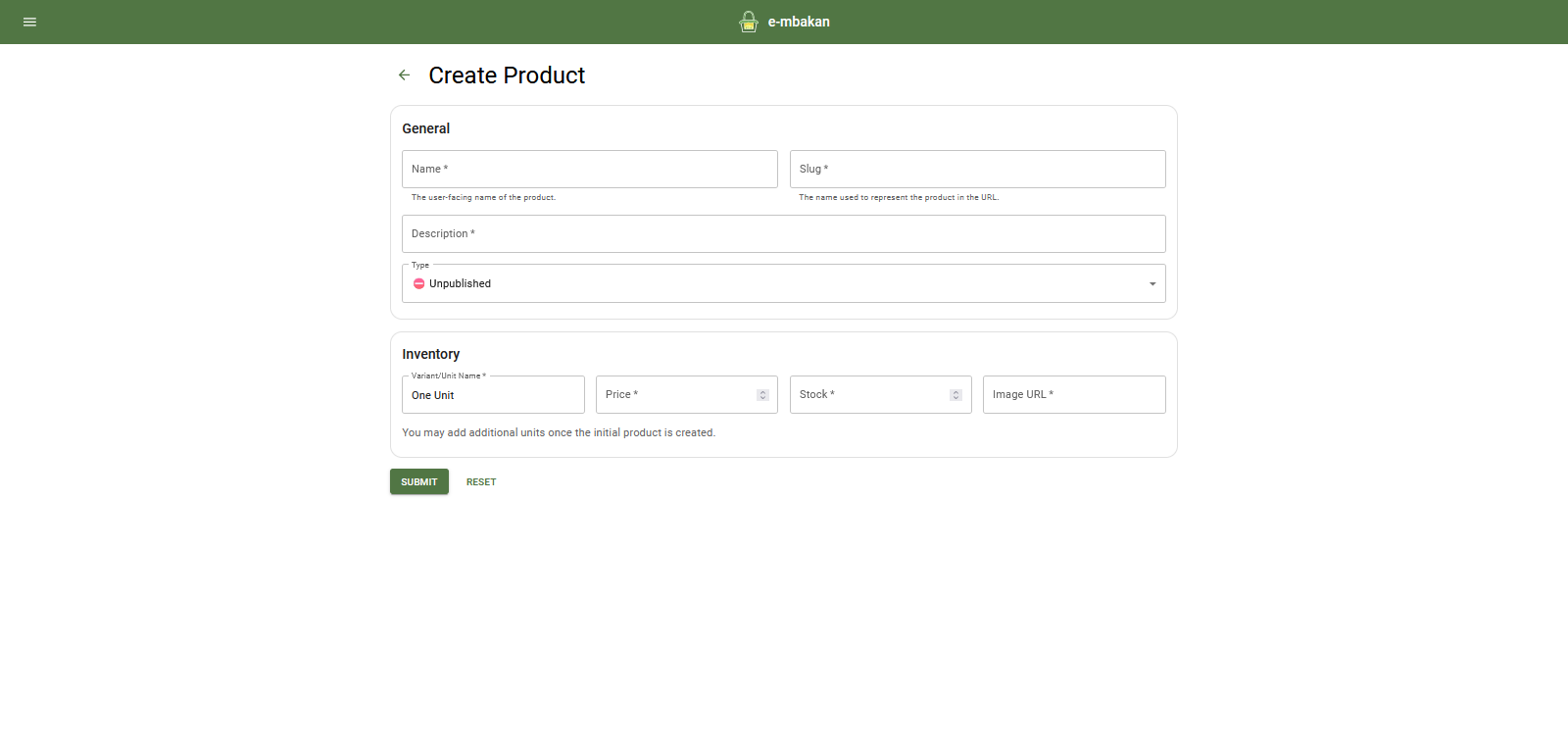Submit the new product form
The image size is (1568, 751).
click(x=418, y=481)
